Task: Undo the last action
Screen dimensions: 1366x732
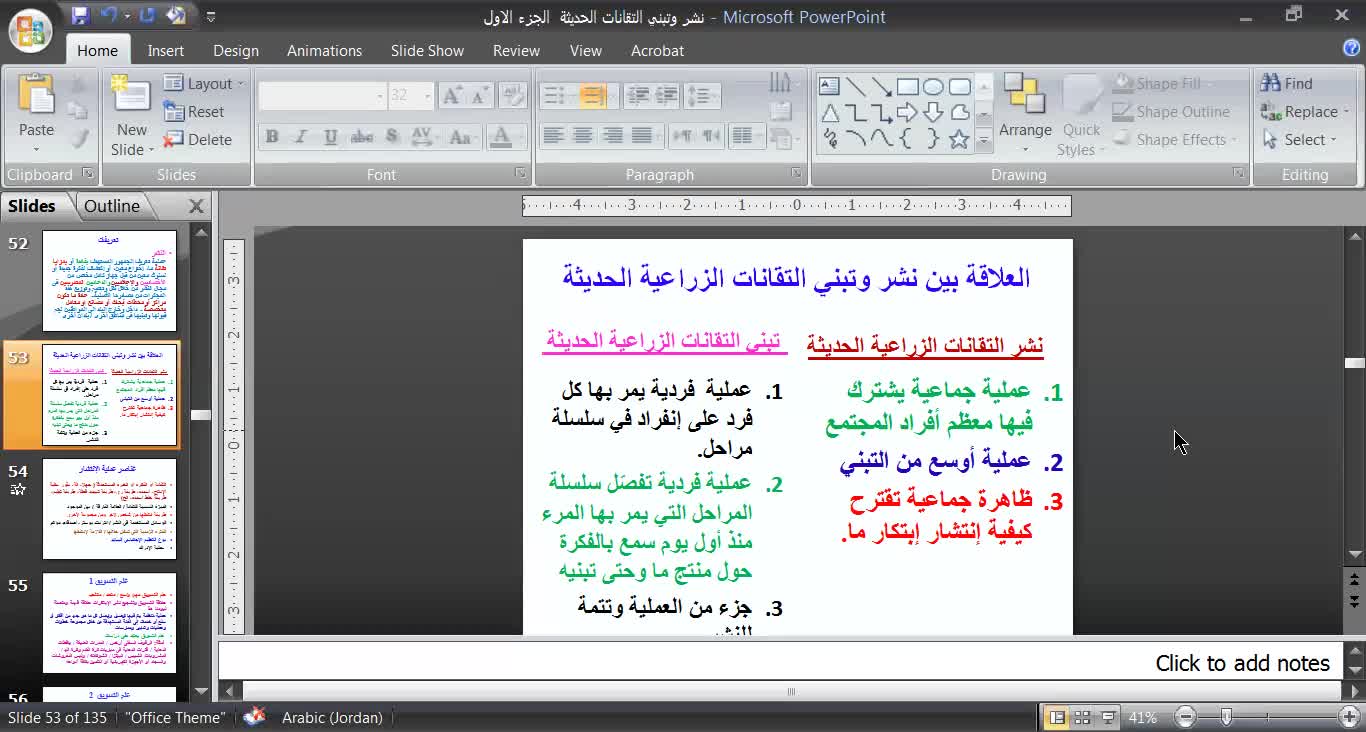Action: [109, 16]
